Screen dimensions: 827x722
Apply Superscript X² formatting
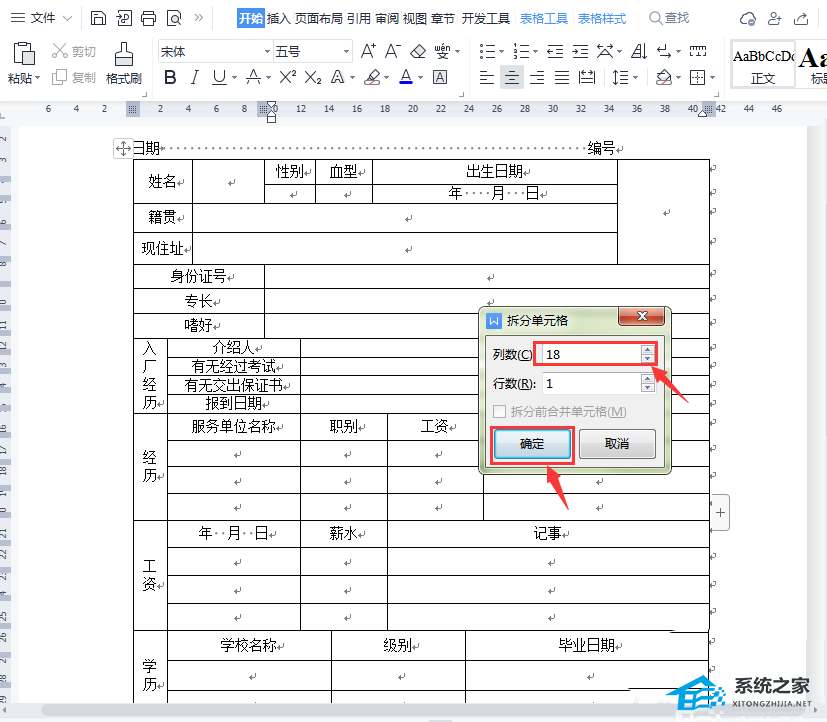(287, 78)
